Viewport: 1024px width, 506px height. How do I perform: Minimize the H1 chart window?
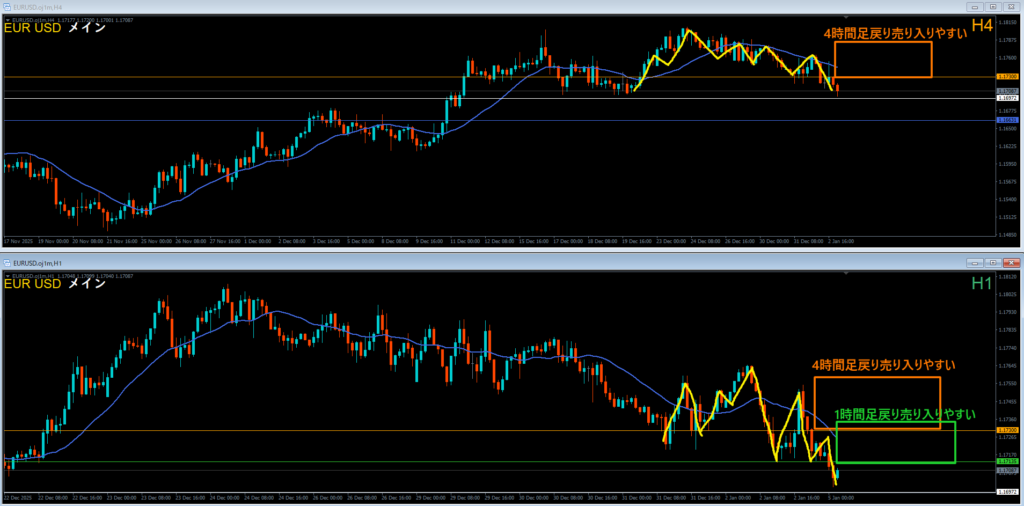tap(973, 261)
